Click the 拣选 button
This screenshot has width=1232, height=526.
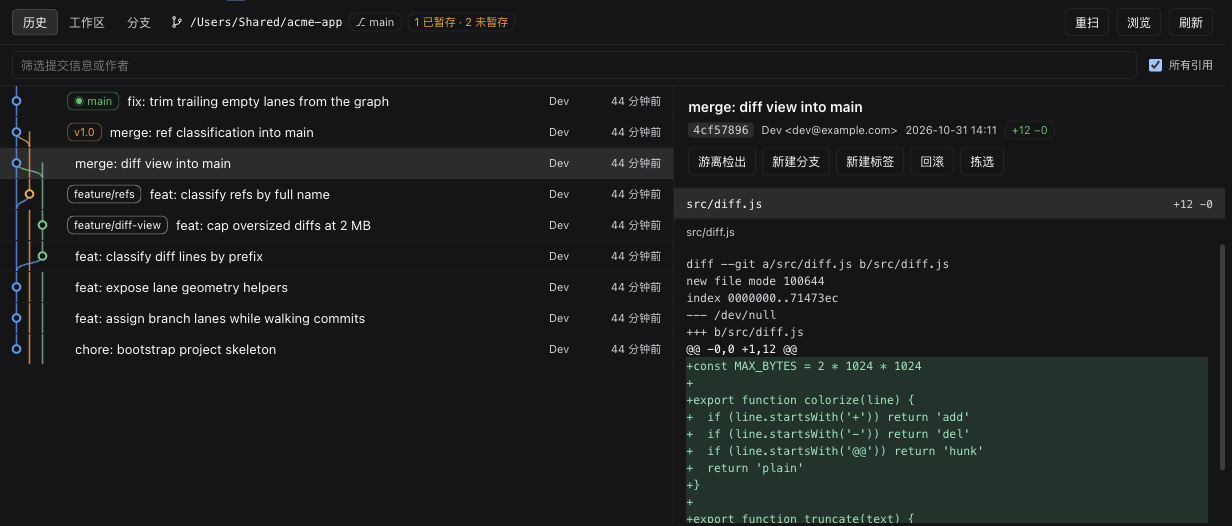[982, 161]
